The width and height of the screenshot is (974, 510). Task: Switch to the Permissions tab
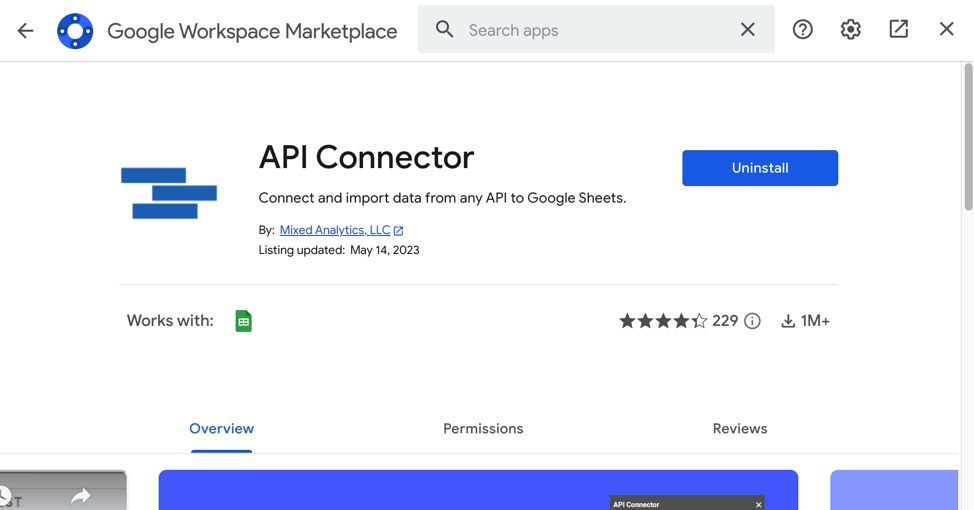pos(483,429)
